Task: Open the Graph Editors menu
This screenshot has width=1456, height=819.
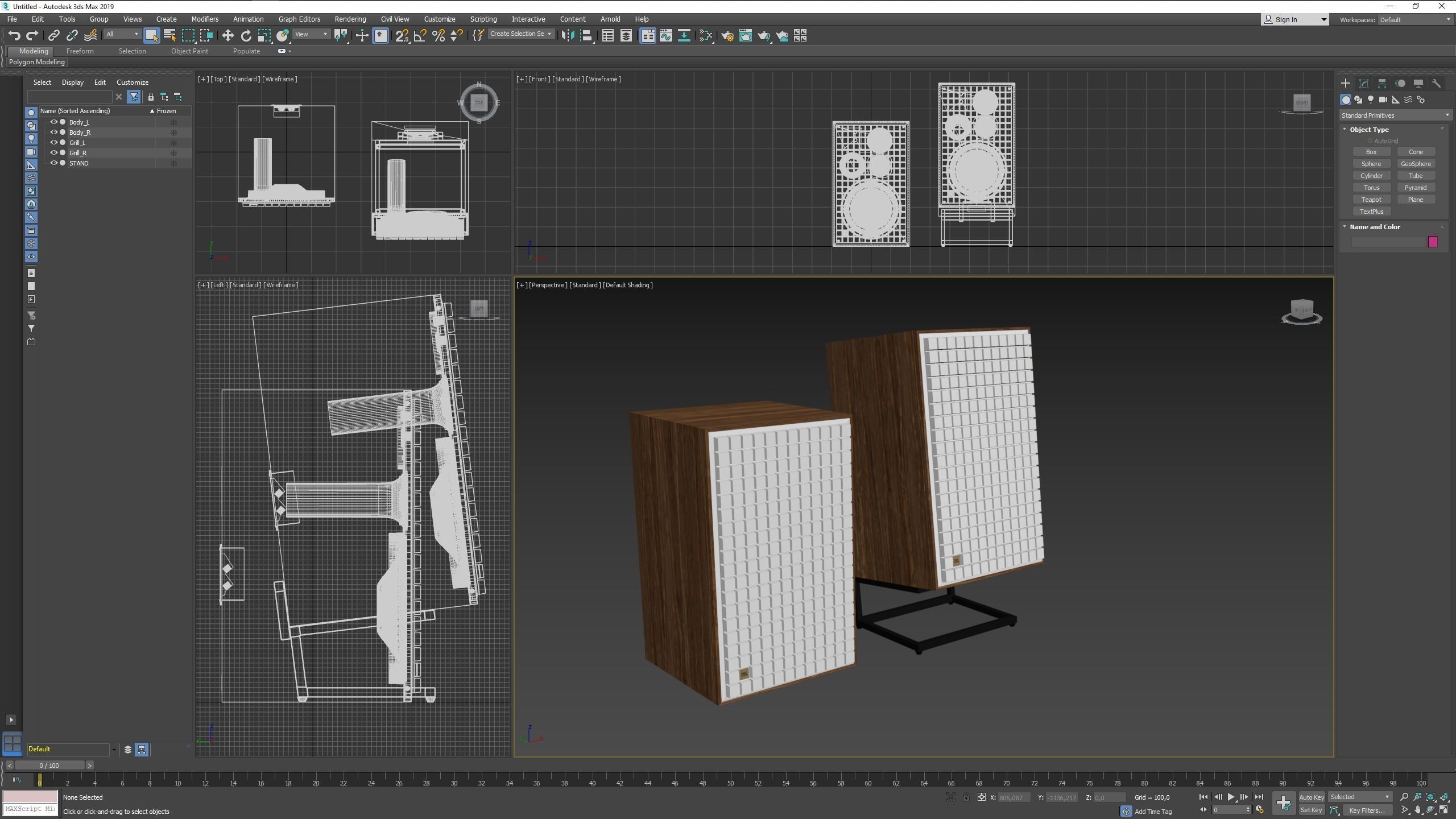Action: point(299,19)
